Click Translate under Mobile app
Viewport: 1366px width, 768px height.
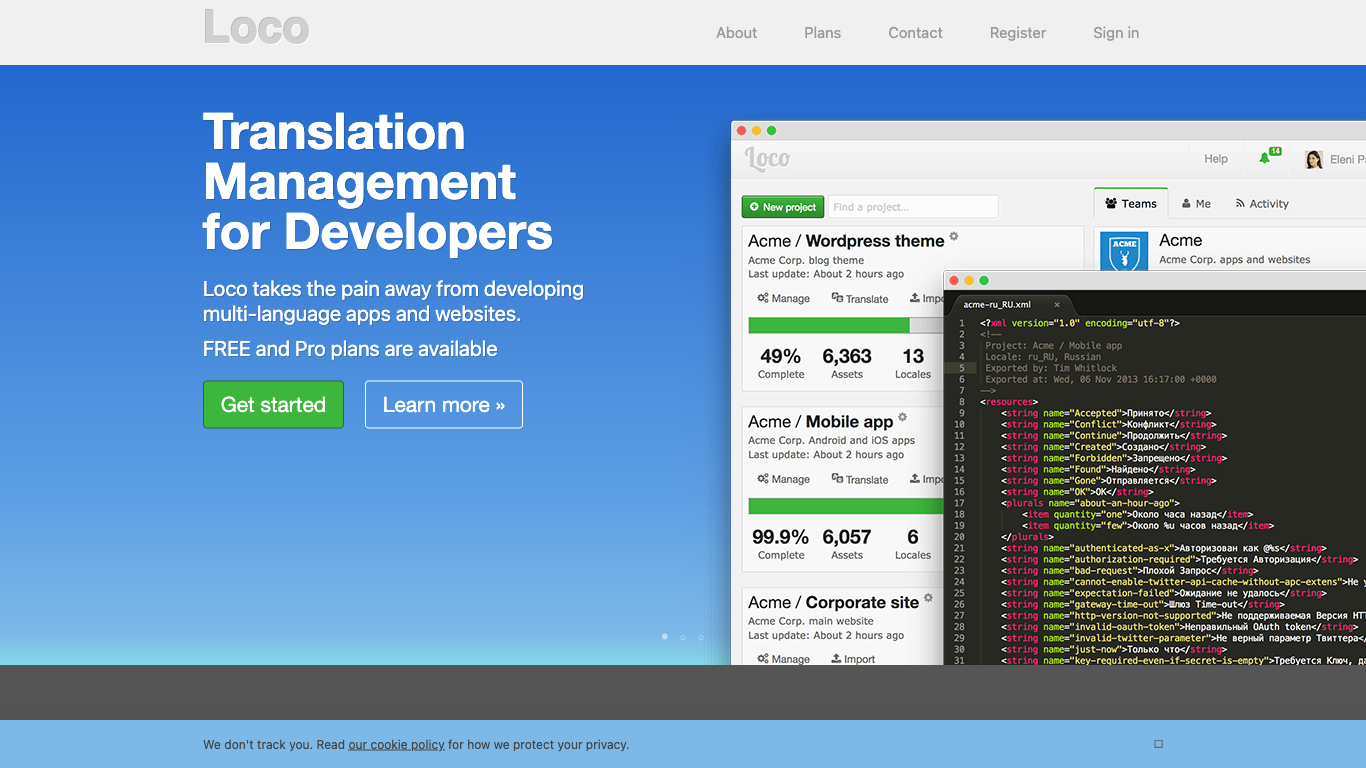point(860,479)
